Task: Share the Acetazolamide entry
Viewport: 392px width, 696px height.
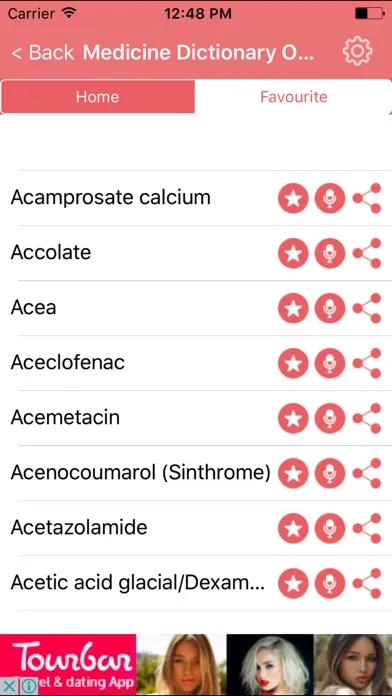Action: click(x=367, y=528)
